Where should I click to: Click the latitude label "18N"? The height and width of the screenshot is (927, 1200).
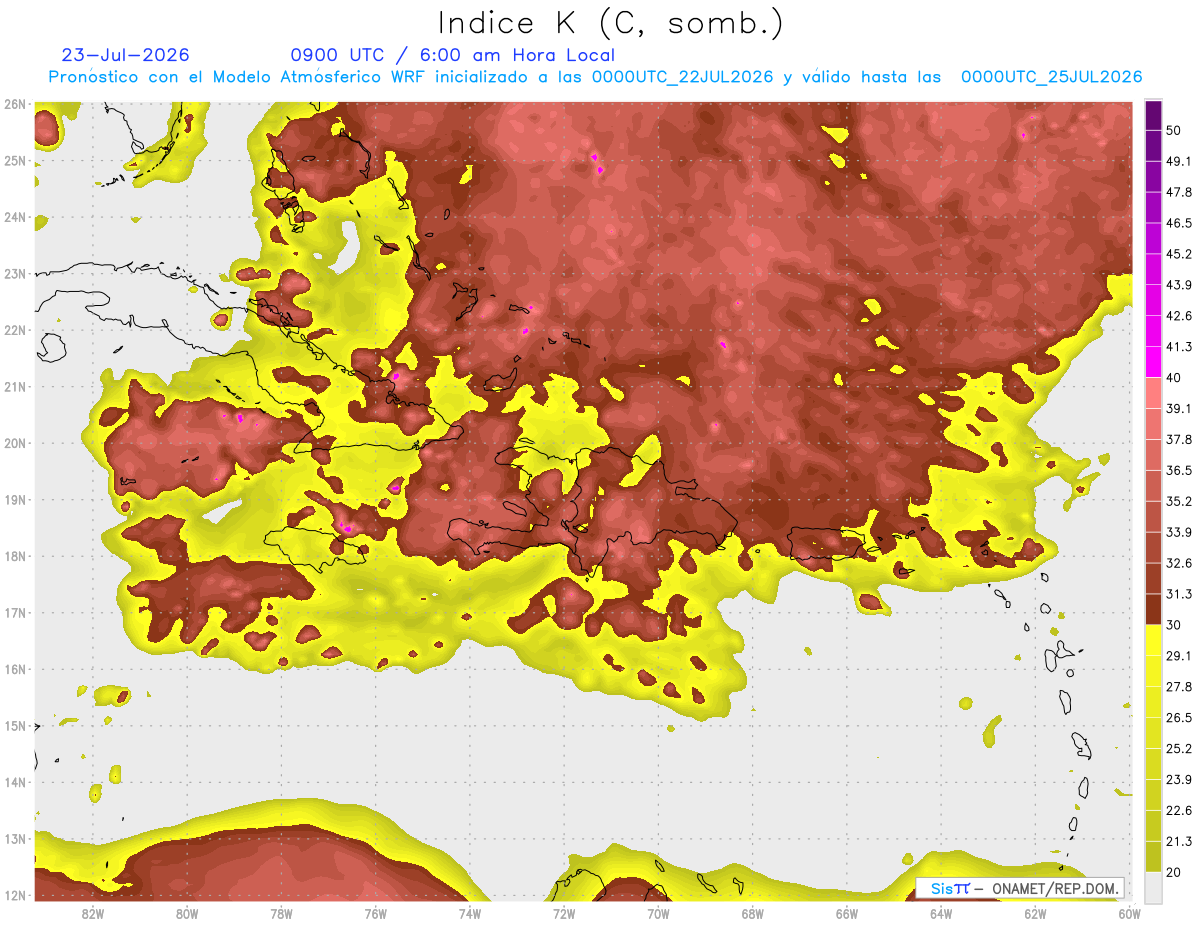tap(14, 556)
